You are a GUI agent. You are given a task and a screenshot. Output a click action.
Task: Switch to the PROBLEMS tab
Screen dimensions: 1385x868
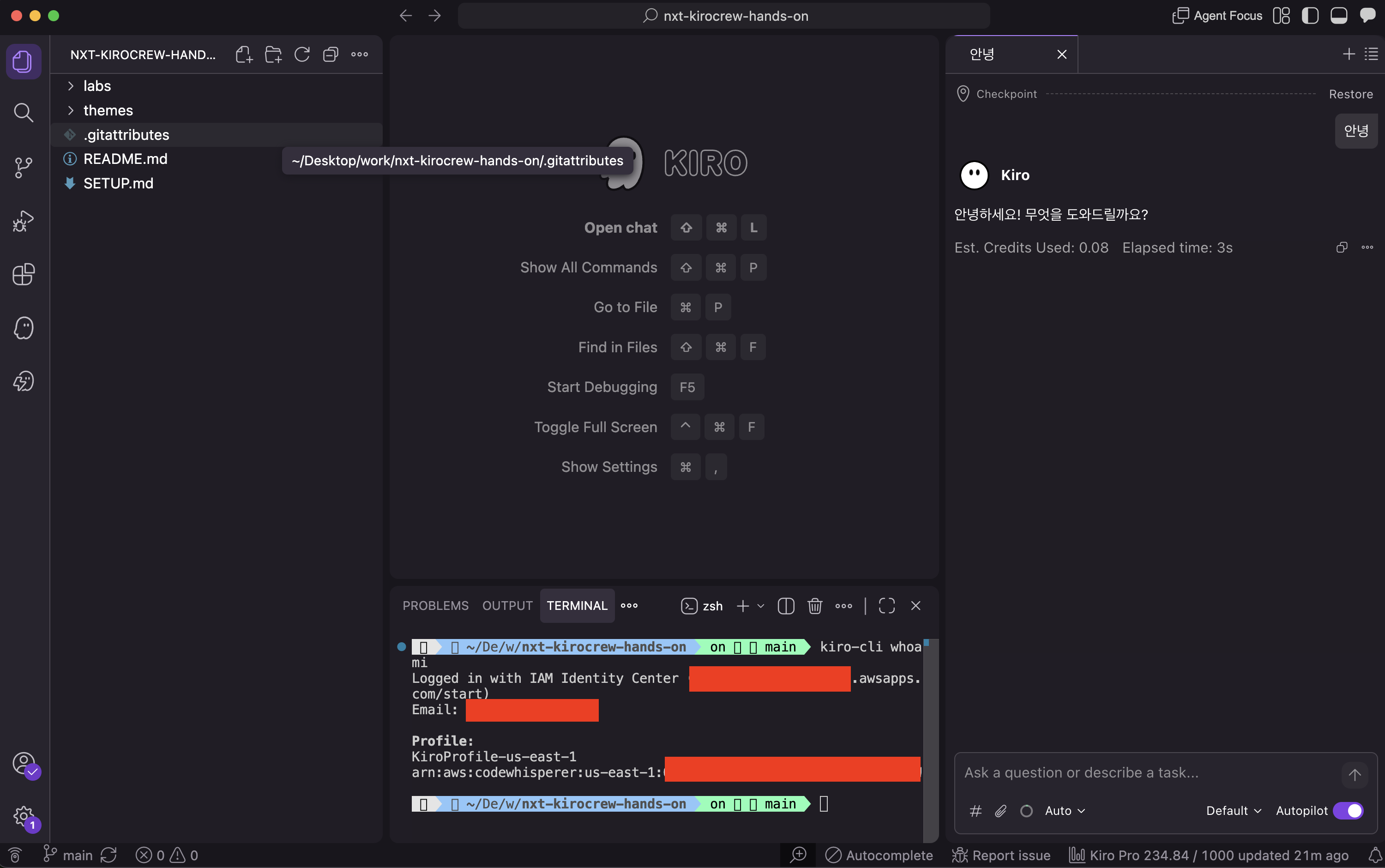[435, 606]
